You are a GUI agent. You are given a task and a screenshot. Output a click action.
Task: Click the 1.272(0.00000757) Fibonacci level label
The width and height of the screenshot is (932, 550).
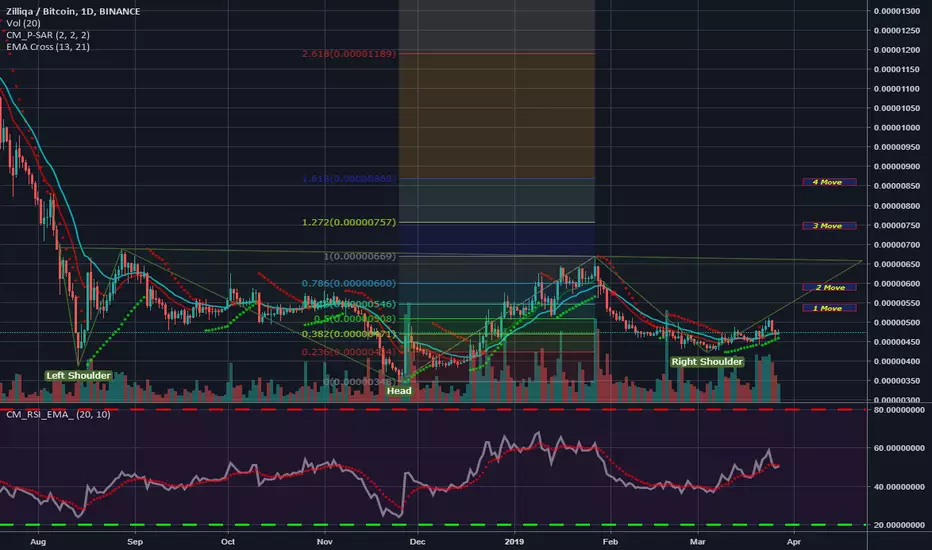click(x=348, y=222)
